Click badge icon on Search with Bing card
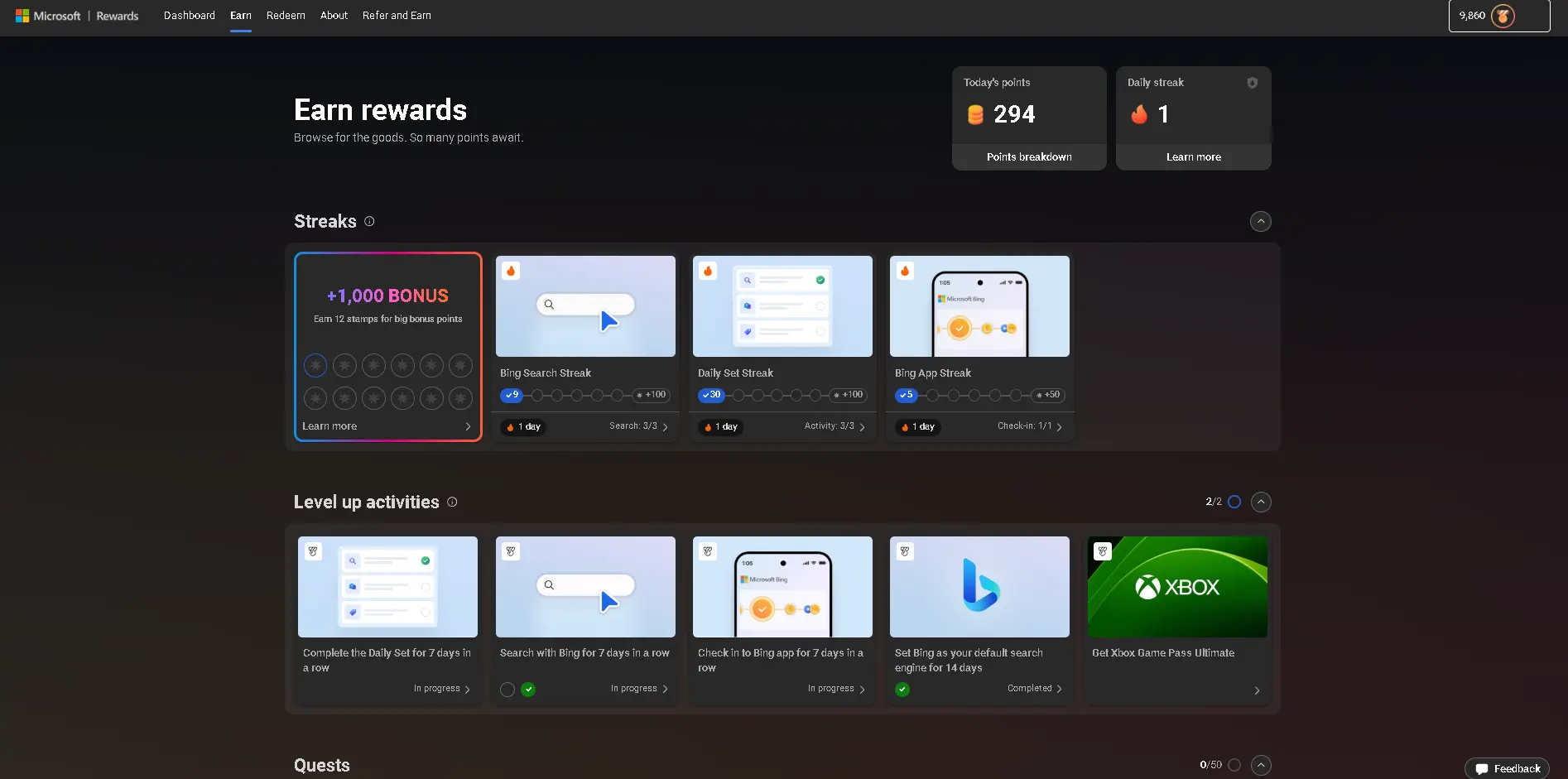The width and height of the screenshot is (1568, 779). (511, 551)
